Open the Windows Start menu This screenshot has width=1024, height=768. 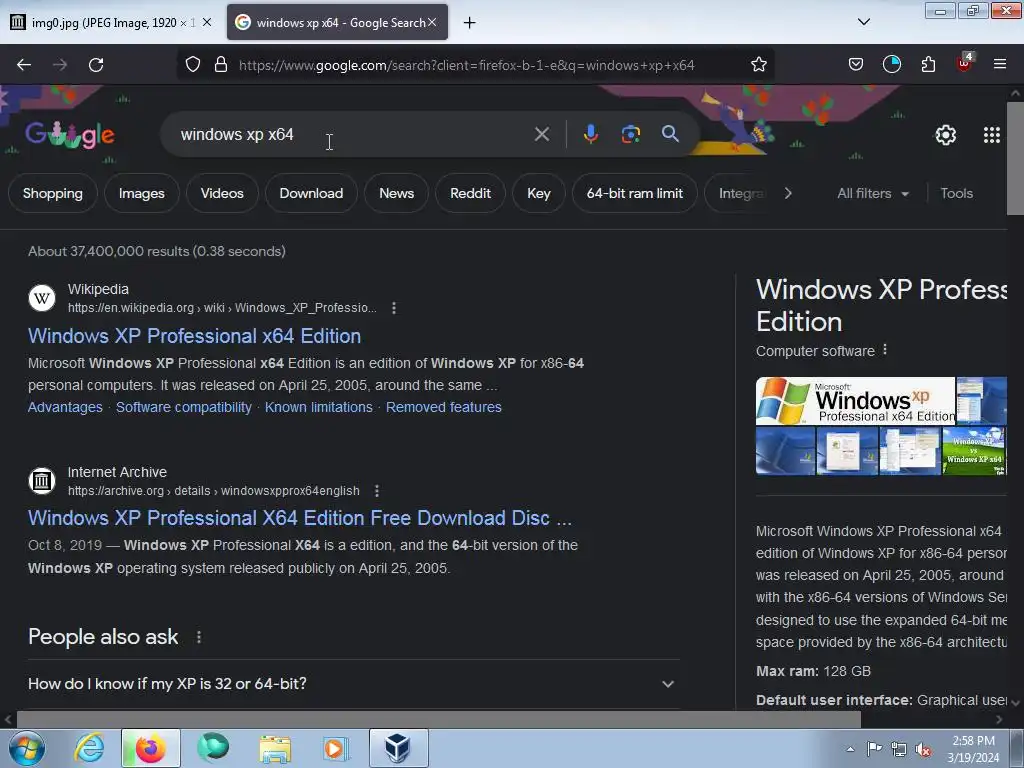(x=26, y=748)
